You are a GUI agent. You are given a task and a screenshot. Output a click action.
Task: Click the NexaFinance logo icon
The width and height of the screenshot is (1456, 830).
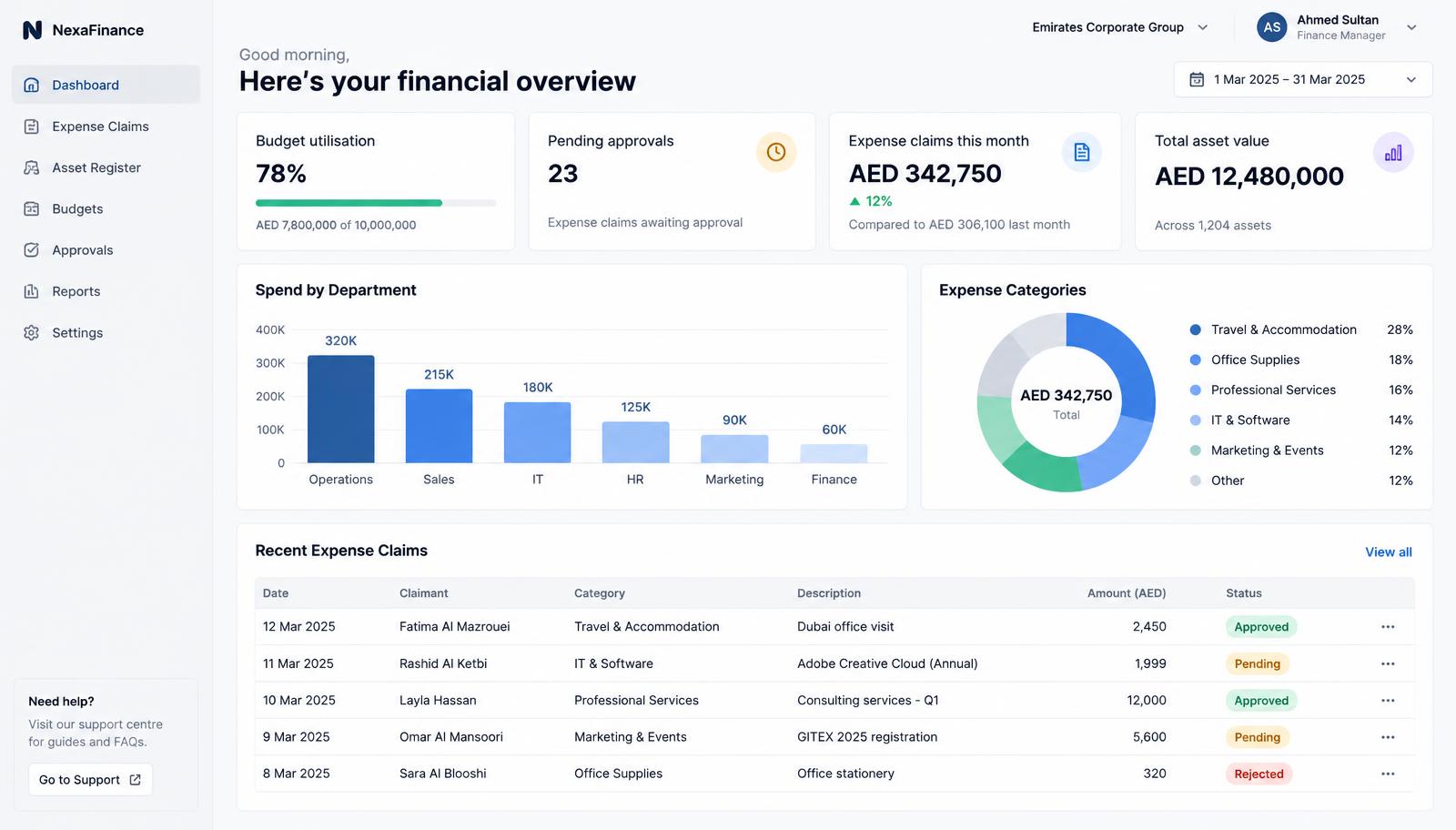click(x=32, y=30)
